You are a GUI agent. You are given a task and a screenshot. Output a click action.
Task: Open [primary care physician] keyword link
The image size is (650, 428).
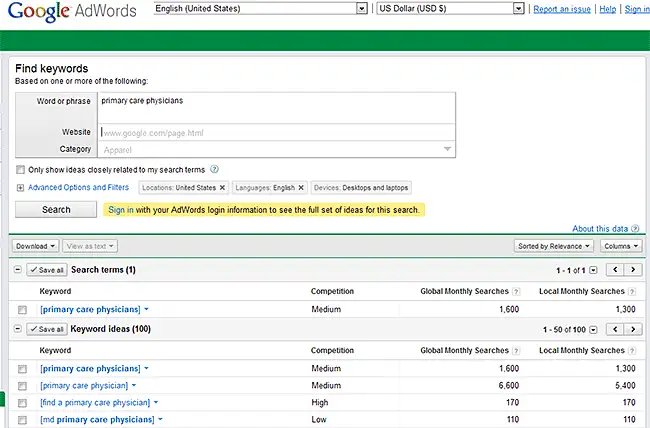coord(84,386)
